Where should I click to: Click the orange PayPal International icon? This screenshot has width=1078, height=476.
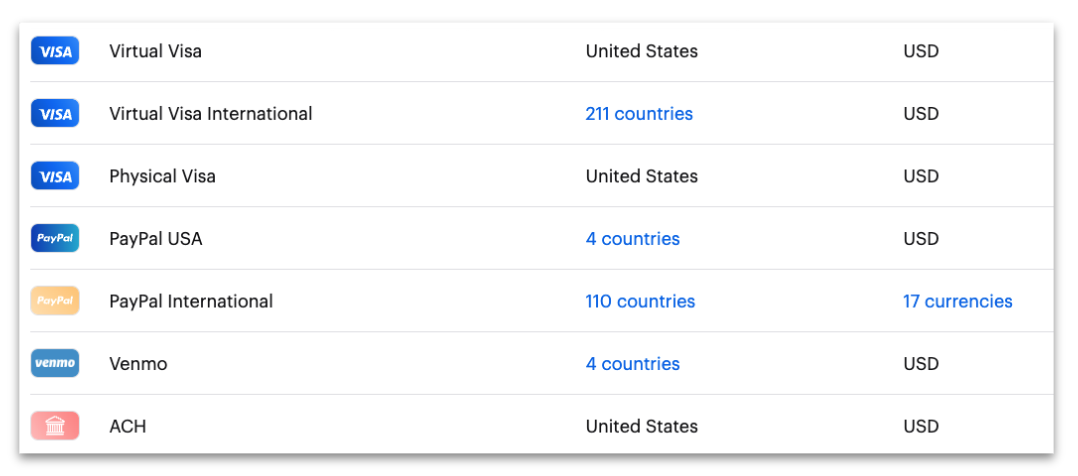(55, 301)
